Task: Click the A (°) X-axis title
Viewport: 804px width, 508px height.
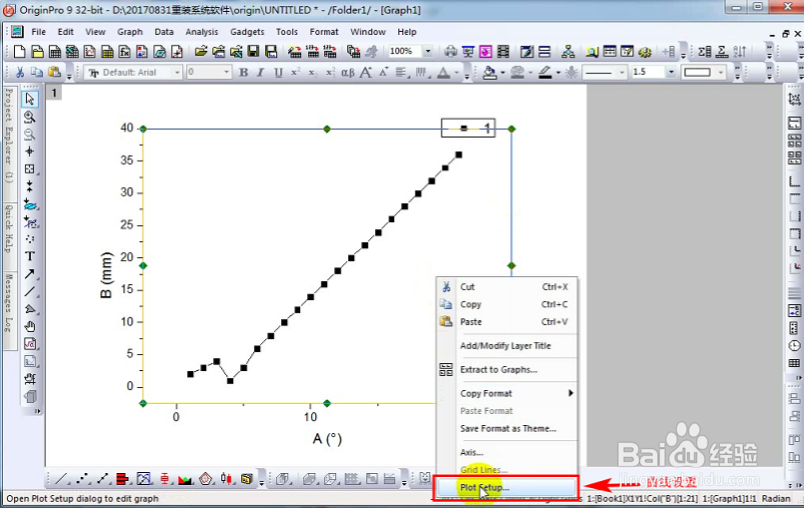Action: (327, 439)
